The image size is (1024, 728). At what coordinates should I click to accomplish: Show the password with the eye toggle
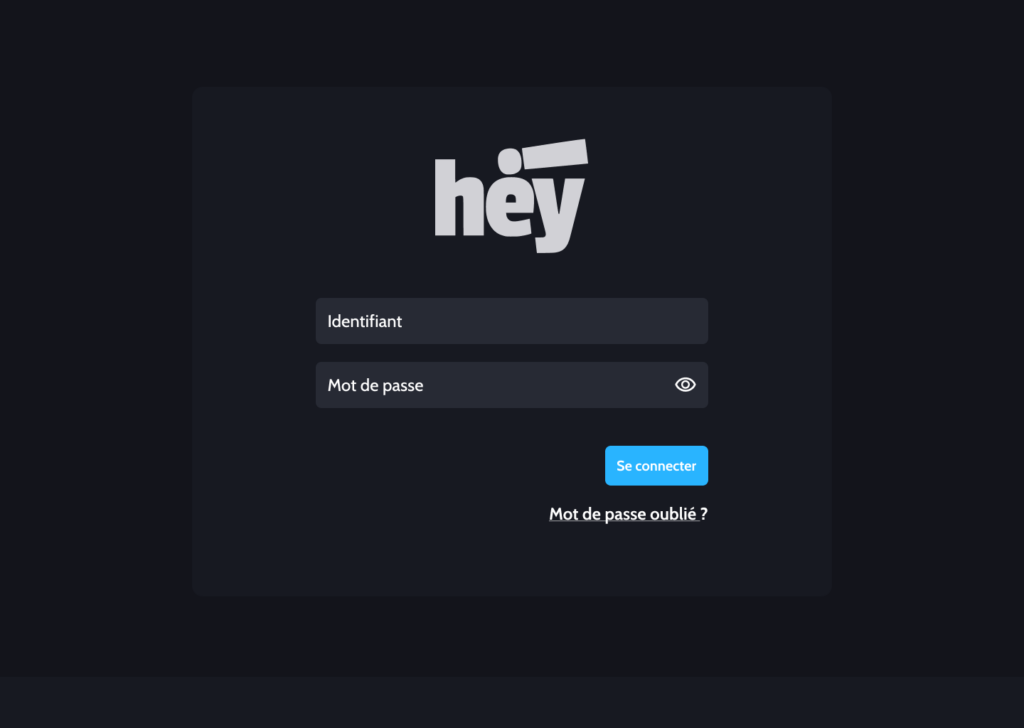[x=685, y=385]
